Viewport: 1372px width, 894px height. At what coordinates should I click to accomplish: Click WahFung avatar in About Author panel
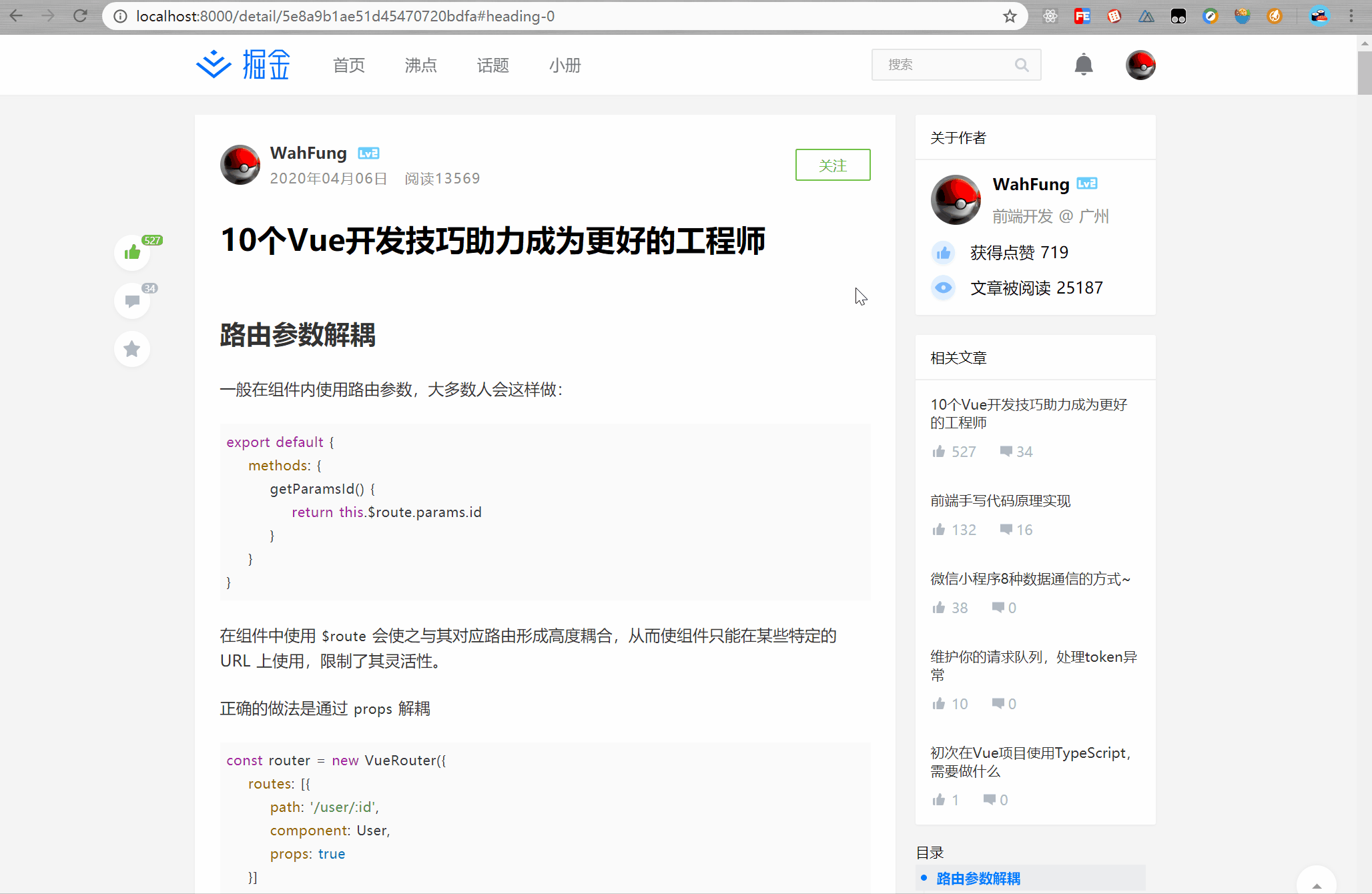tap(956, 199)
